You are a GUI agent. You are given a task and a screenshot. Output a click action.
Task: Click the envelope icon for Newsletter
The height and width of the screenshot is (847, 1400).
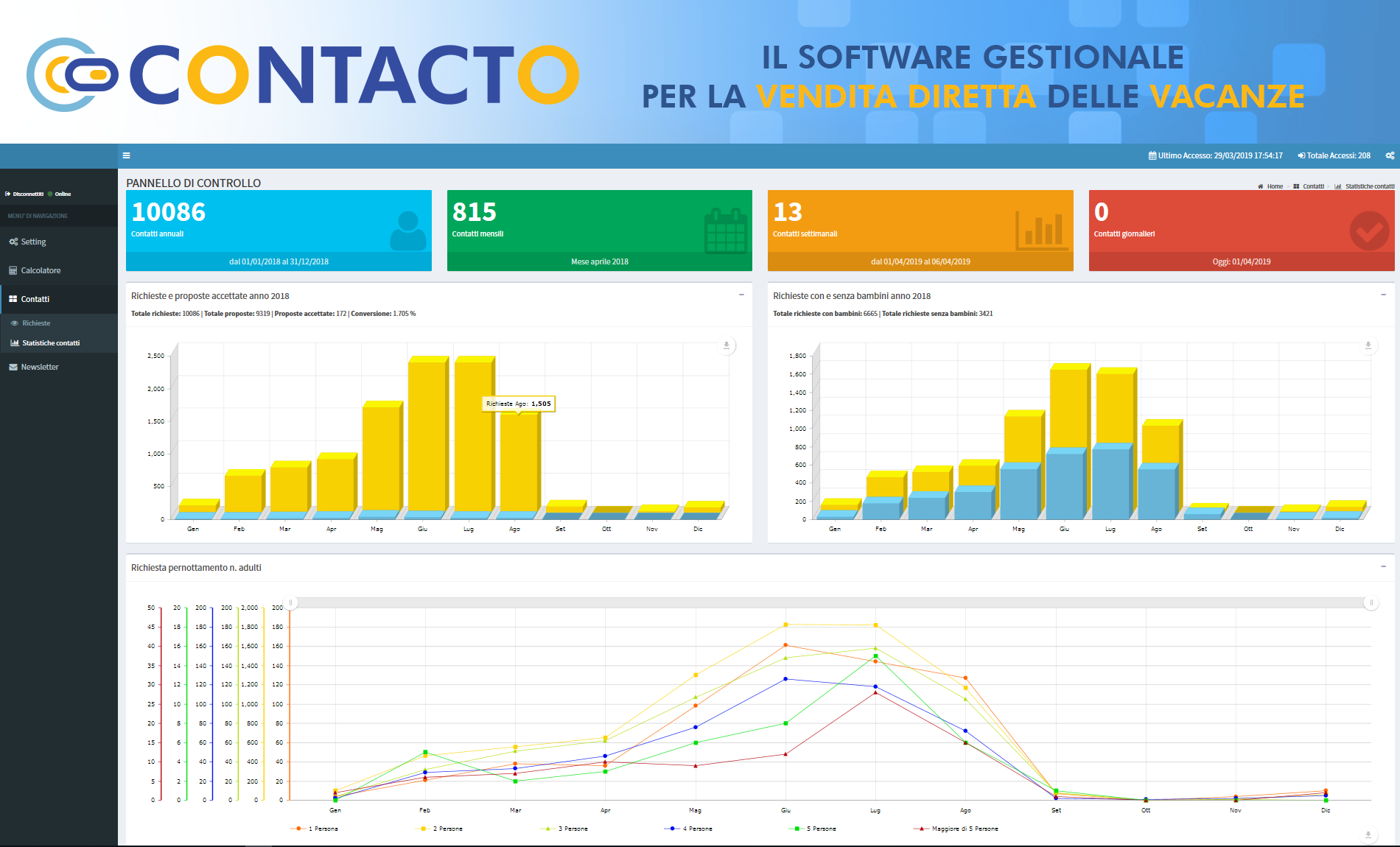pyautogui.click(x=13, y=367)
